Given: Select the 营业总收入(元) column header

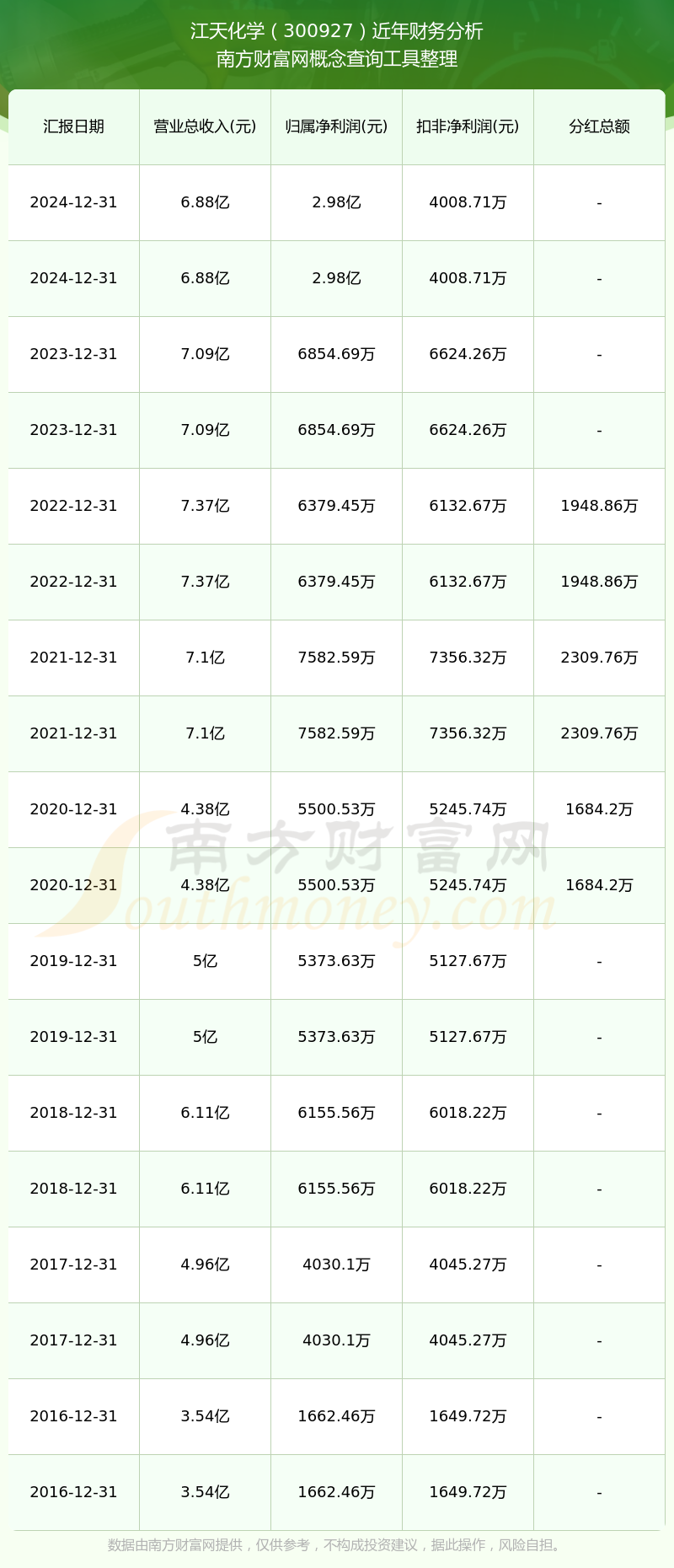Looking at the screenshot, I should (x=205, y=126).
